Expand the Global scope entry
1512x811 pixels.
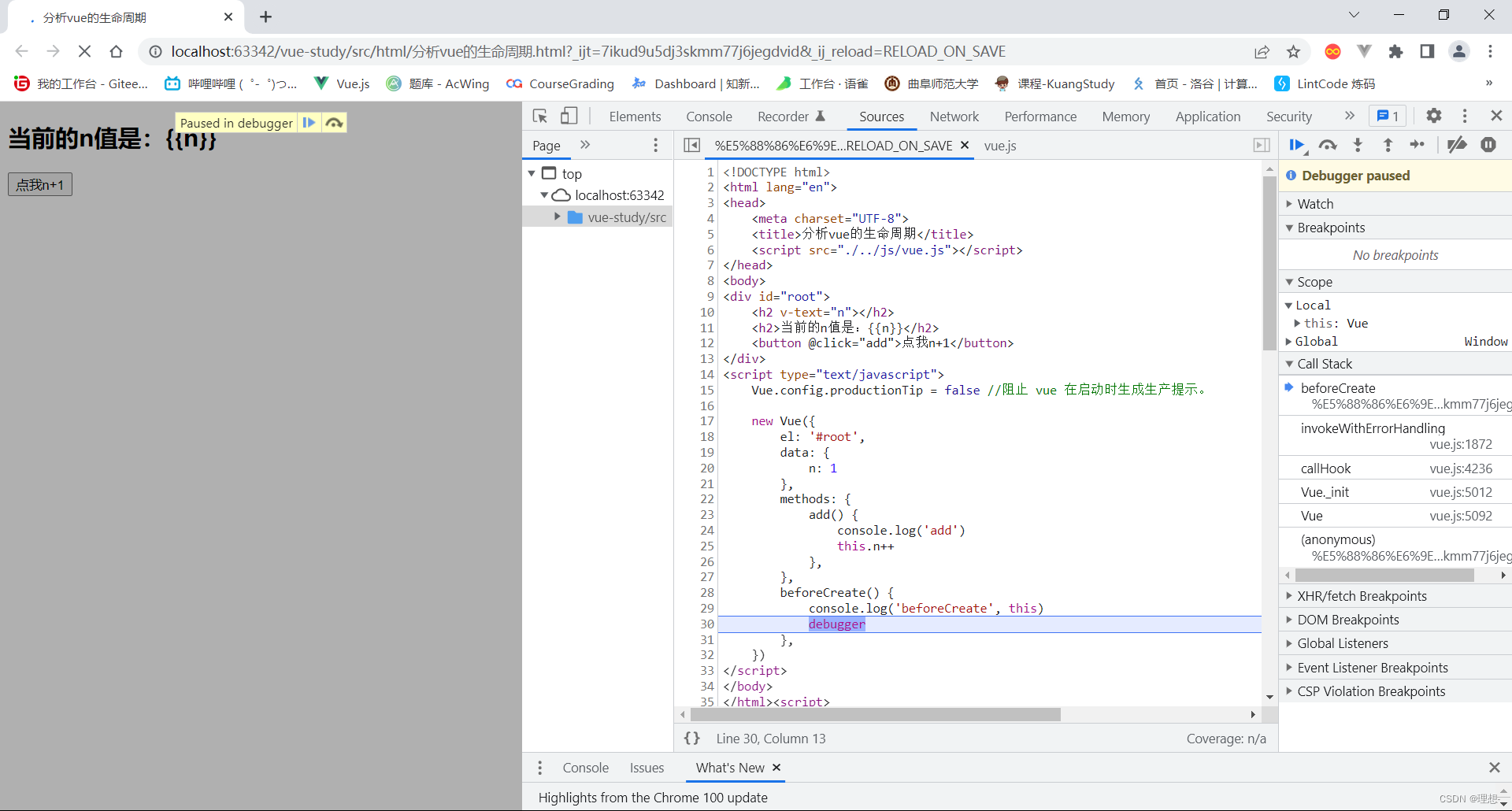pyautogui.click(x=1288, y=342)
